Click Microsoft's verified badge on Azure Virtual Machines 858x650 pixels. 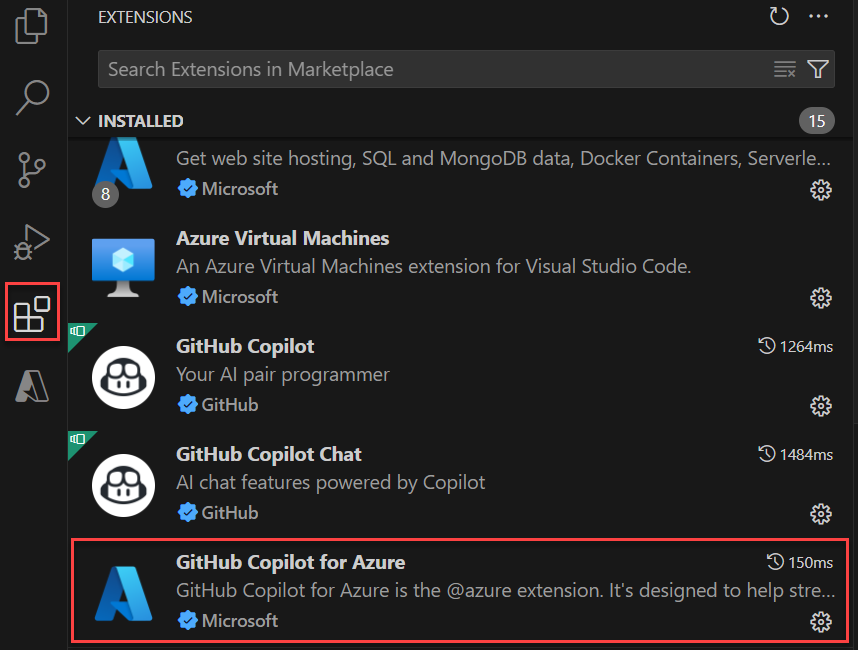[x=189, y=296]
